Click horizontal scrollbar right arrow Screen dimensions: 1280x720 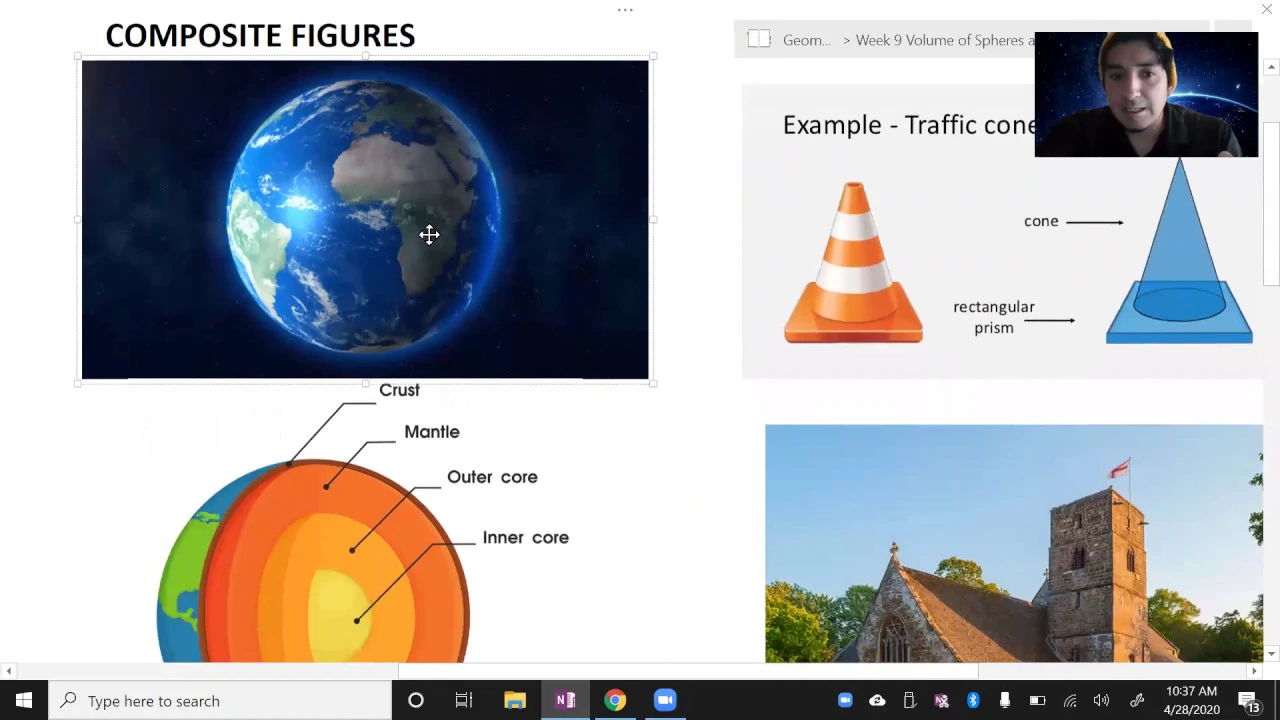coord(1254,671)
